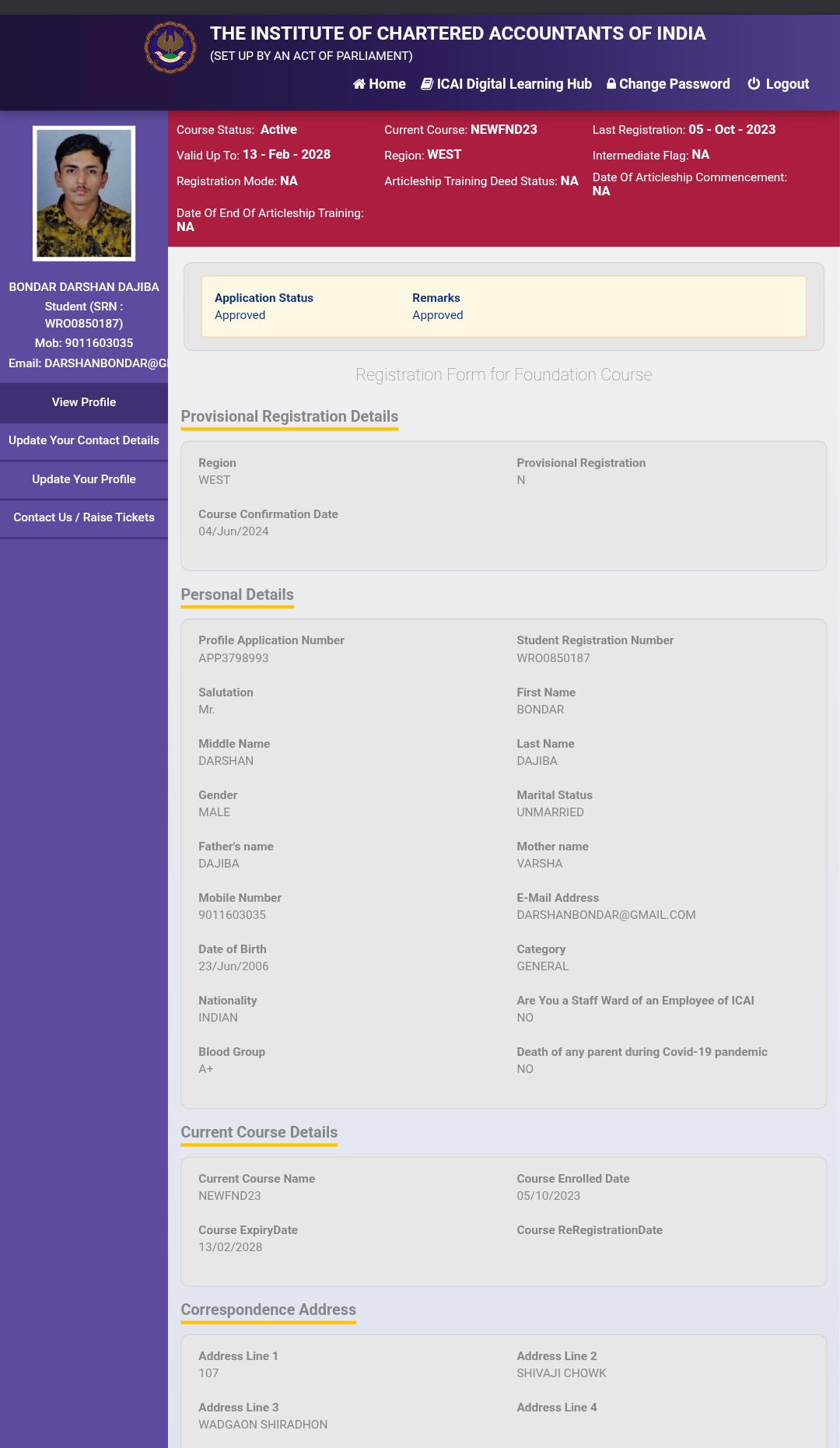Click the E-Mail Address value DARSHANBONDAR@GMAIL.COM
Viewport: 840px width, 1448px height.
click(606, 915)
